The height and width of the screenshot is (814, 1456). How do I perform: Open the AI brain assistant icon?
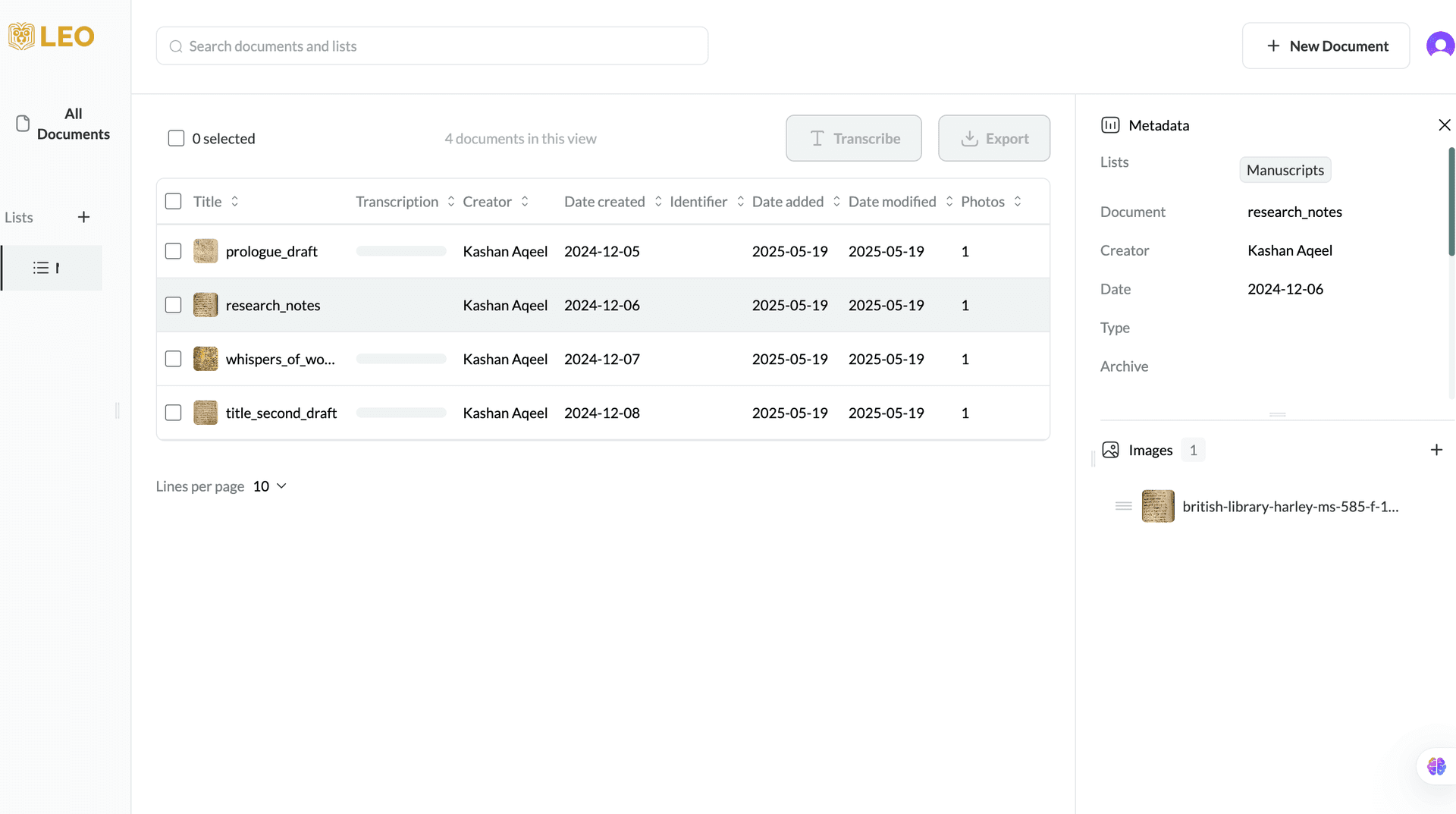click(1436, 766)
